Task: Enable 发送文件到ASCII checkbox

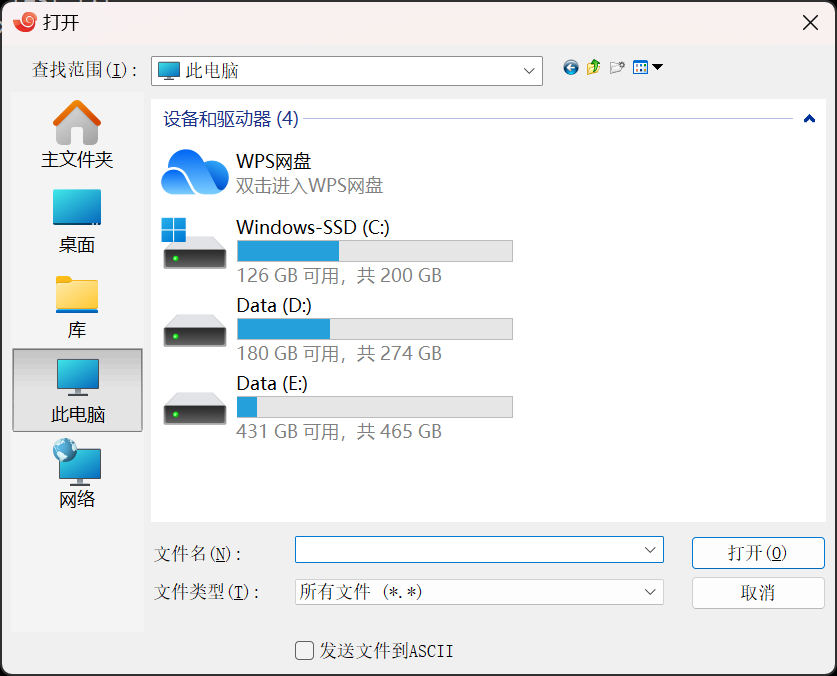Action: pyautogui.click(x=304, y=651)
